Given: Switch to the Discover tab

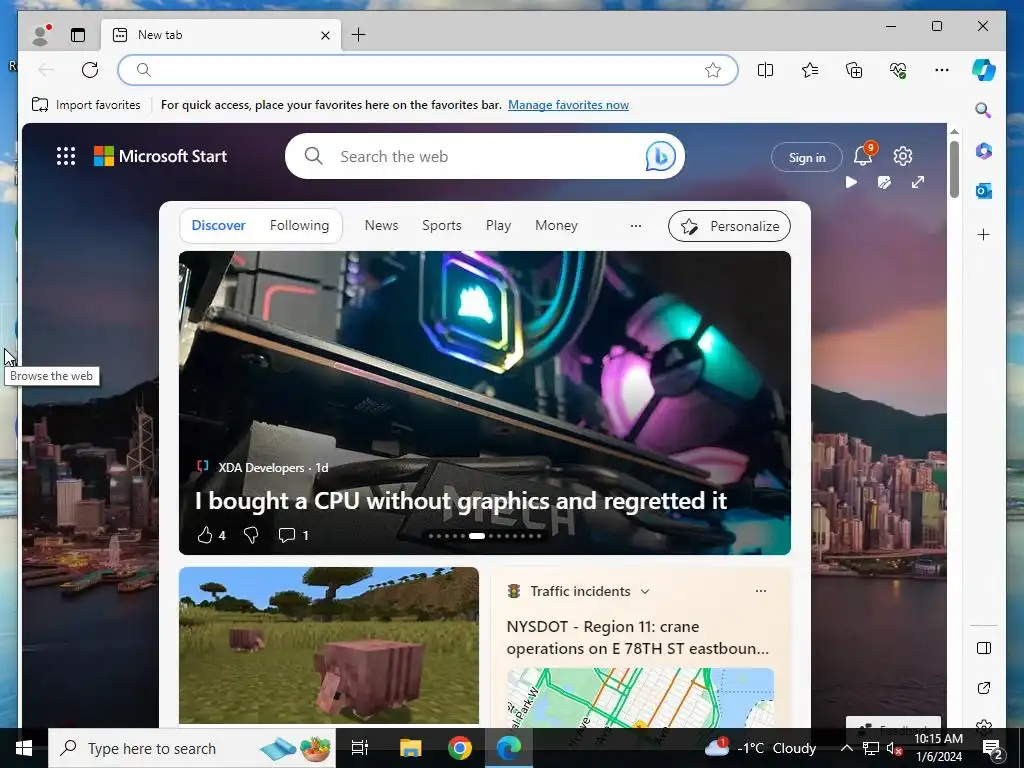Looking at the screenshot, I should 218,225.
